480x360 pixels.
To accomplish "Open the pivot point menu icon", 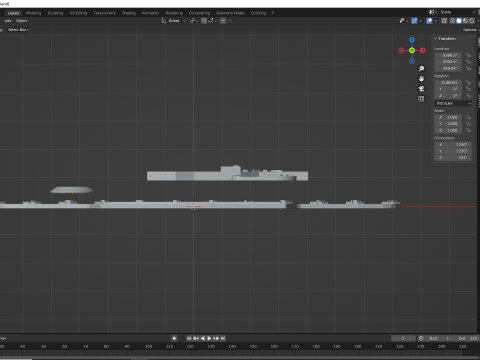I will [x=193, y=21].
